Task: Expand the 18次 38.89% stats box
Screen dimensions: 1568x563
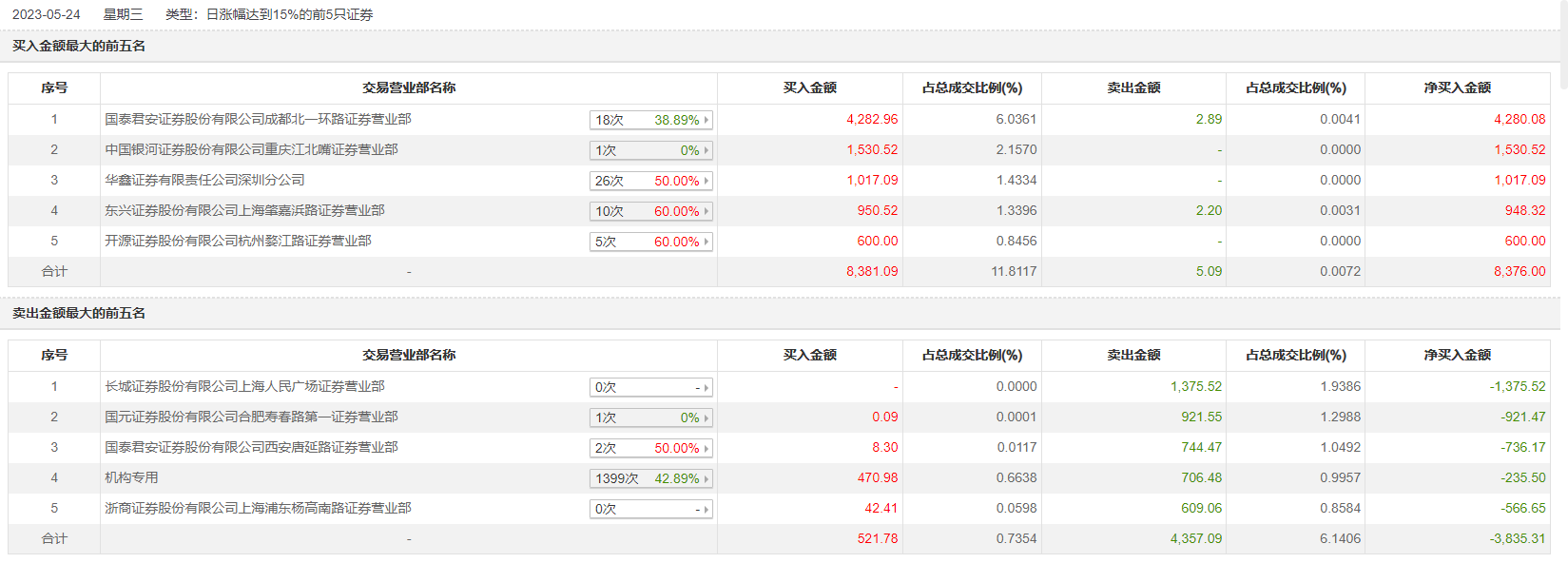Action: 650,120
